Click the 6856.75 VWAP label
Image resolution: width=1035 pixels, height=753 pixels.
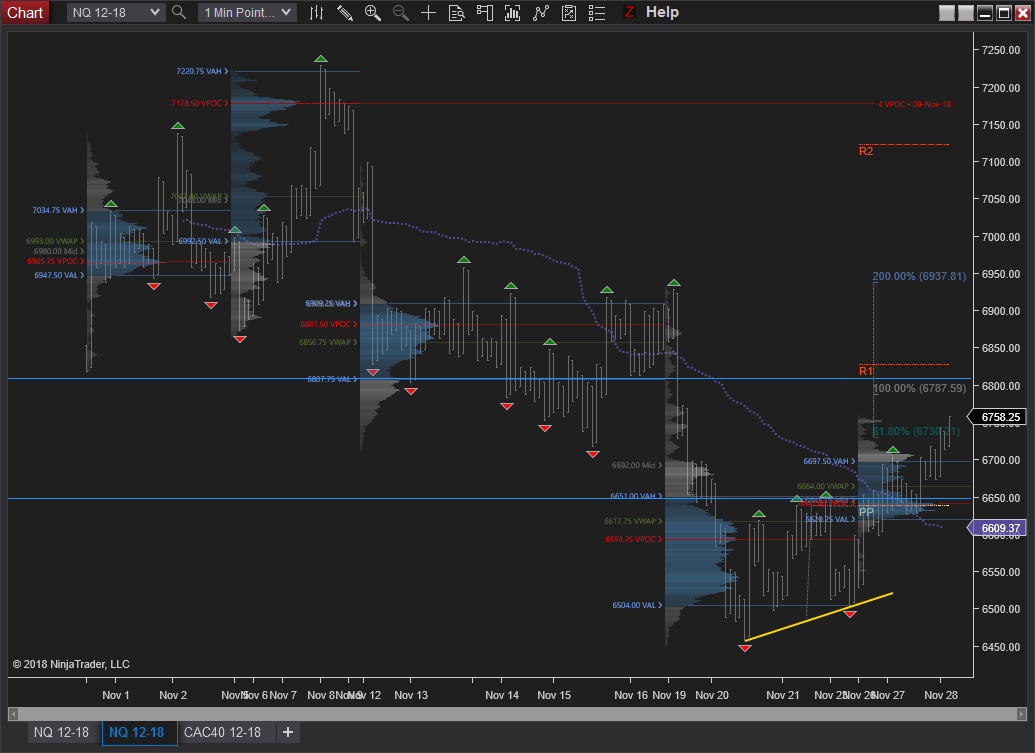click(x=328, y=342)
